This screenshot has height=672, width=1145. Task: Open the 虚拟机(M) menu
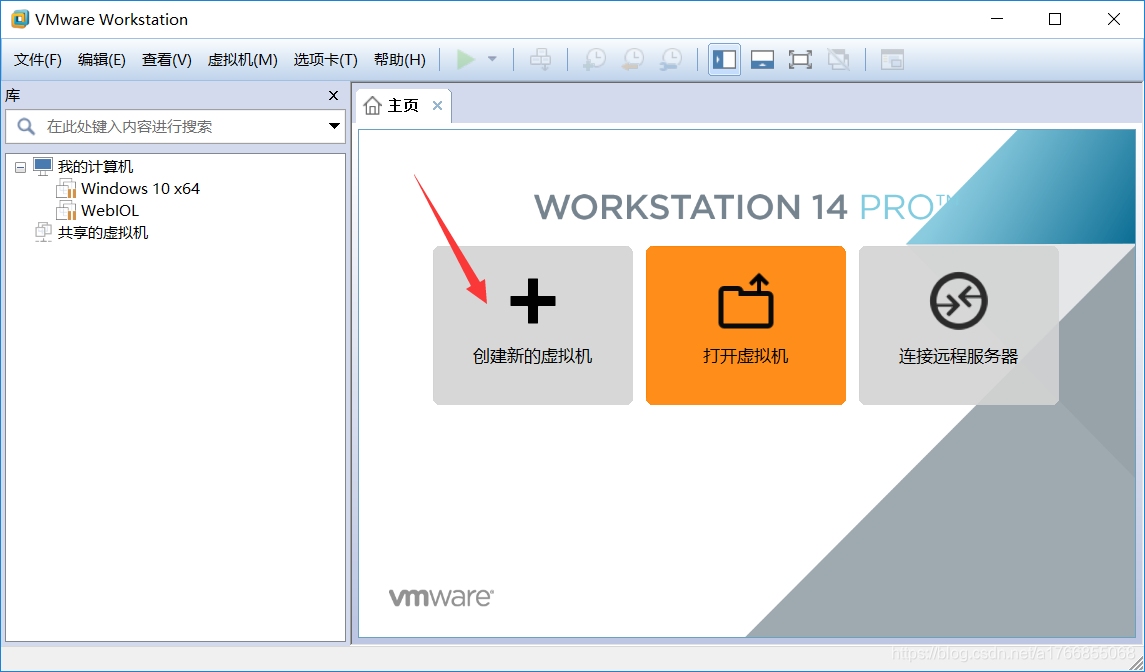(242, 60)
